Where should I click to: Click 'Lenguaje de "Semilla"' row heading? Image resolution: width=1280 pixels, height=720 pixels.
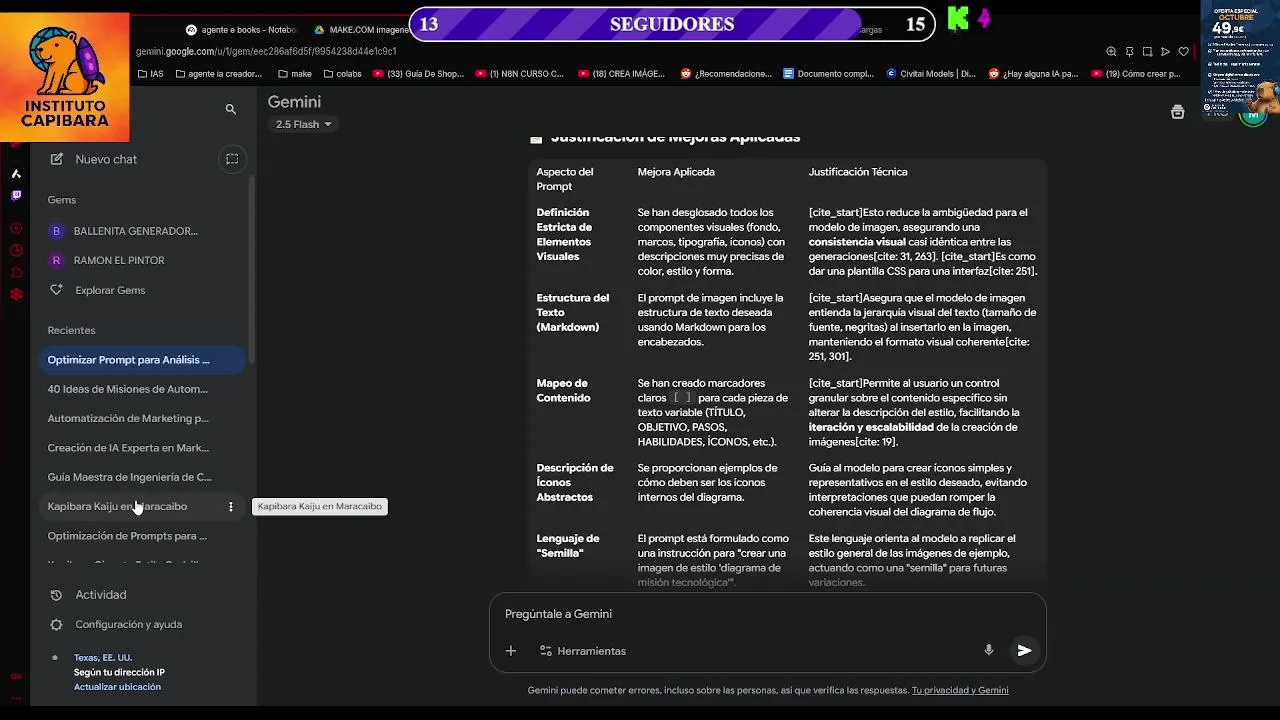pyautogui.click(x=567, y=546)
